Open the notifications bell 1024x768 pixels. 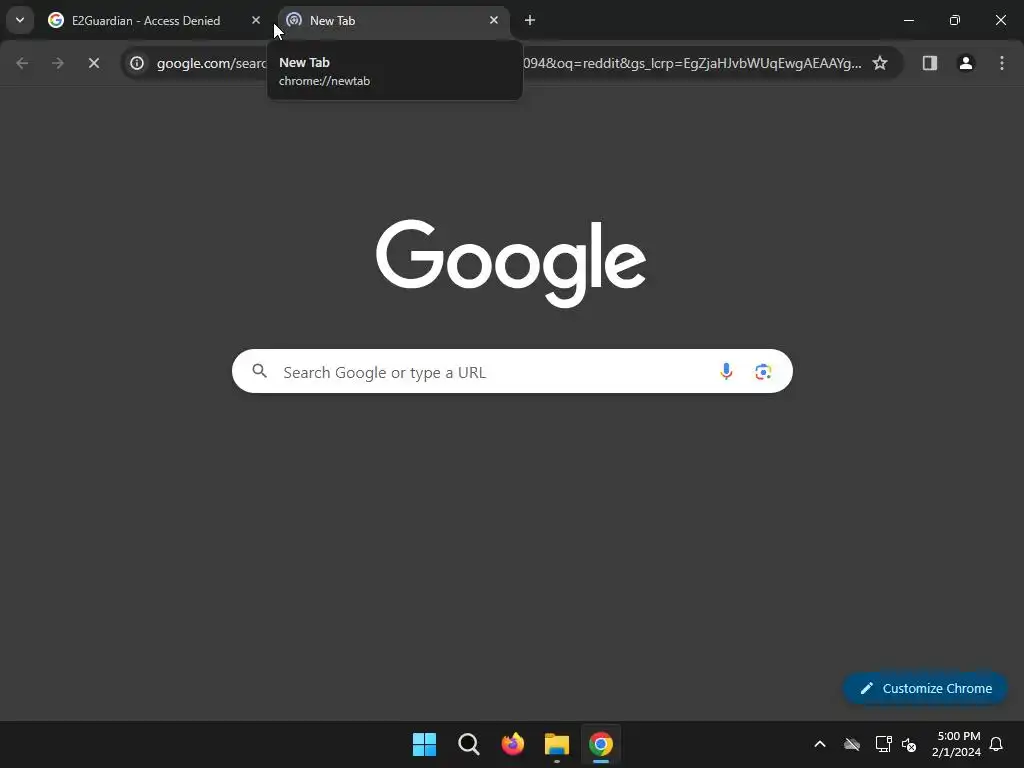(997, 744)
